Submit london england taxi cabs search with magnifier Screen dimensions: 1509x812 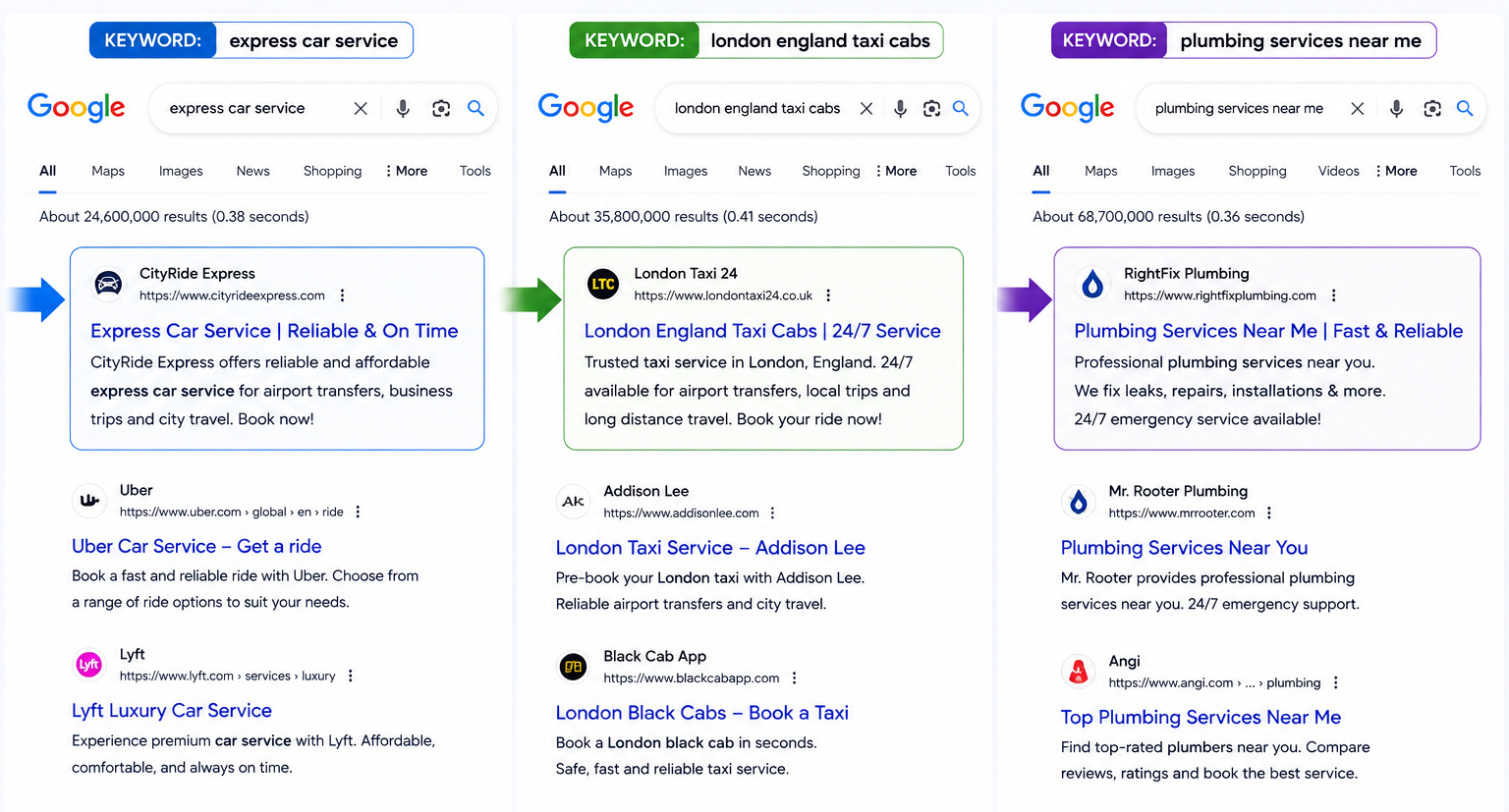(x=961, y=108)
